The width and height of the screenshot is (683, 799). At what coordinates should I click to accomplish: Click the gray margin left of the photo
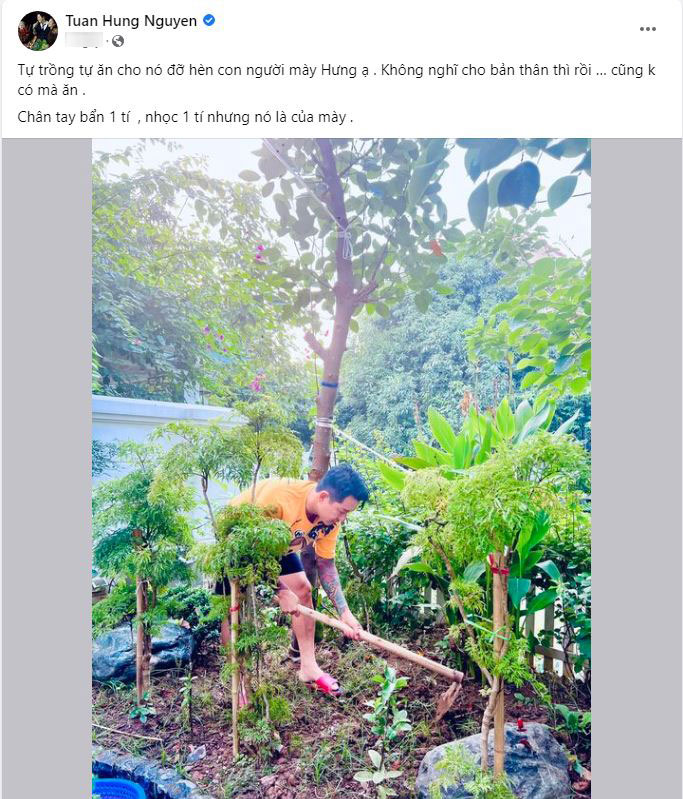point(47,468)
